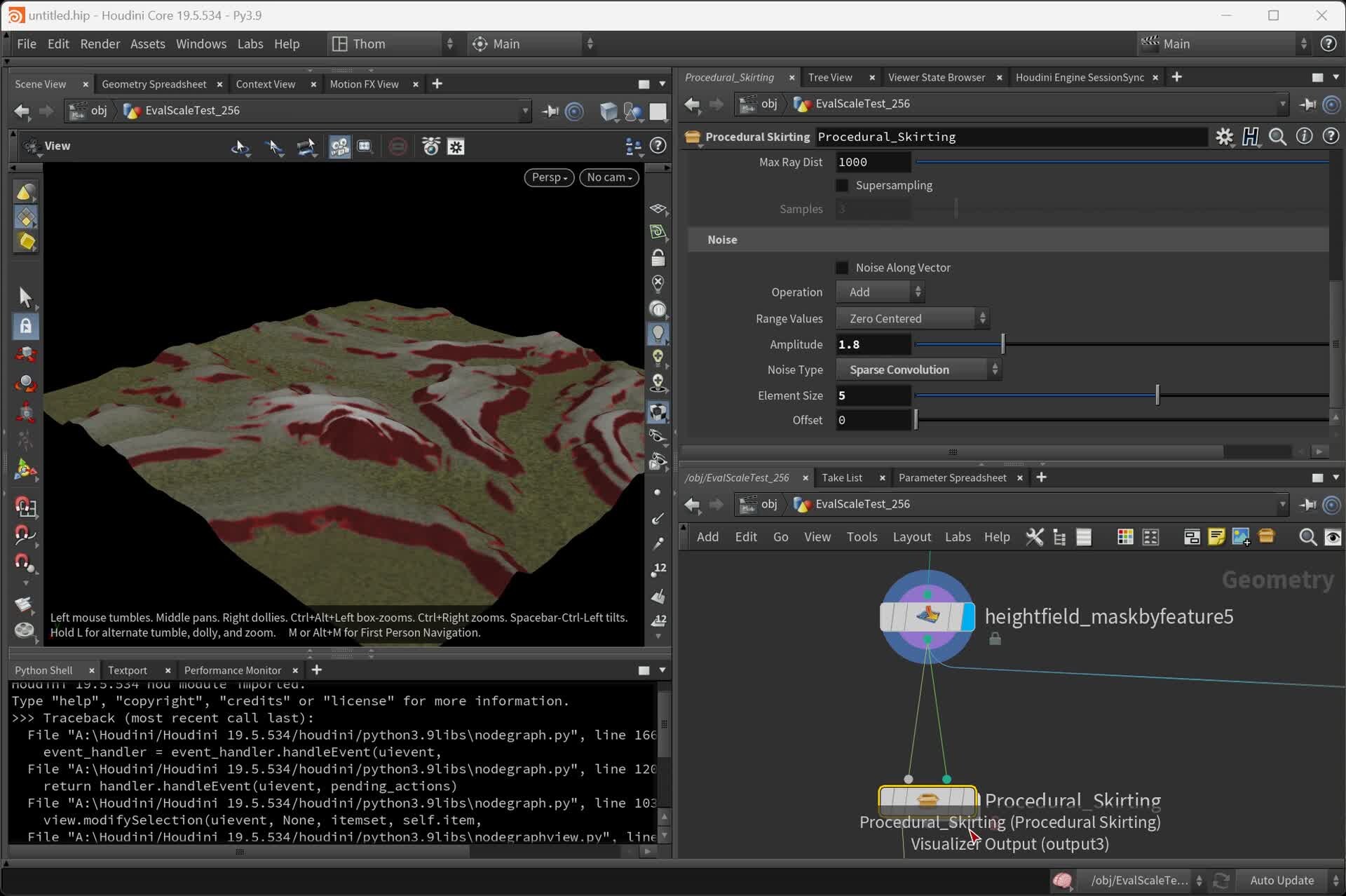Open the Labs menu

coord(250,43)
